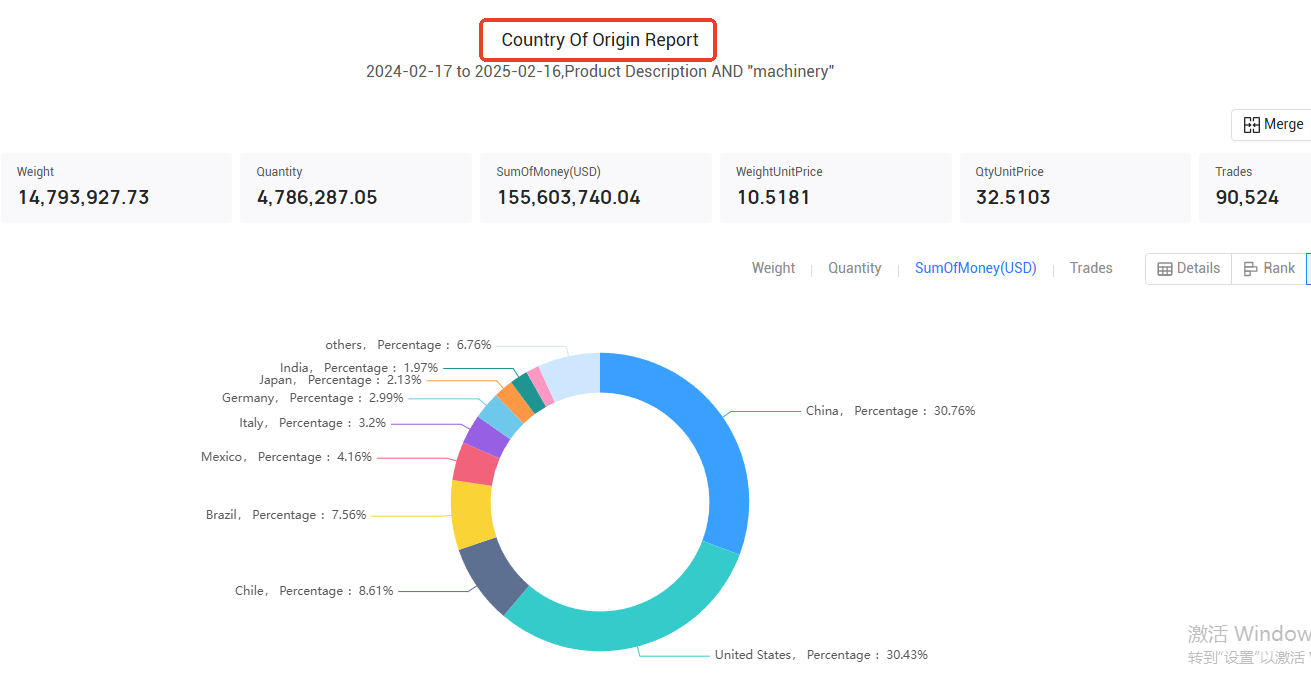
Task: Open the Rank view
Action: (1269, 268)
